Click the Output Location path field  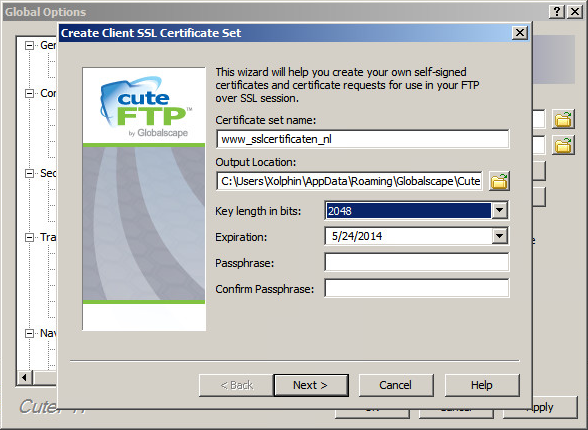349,181
